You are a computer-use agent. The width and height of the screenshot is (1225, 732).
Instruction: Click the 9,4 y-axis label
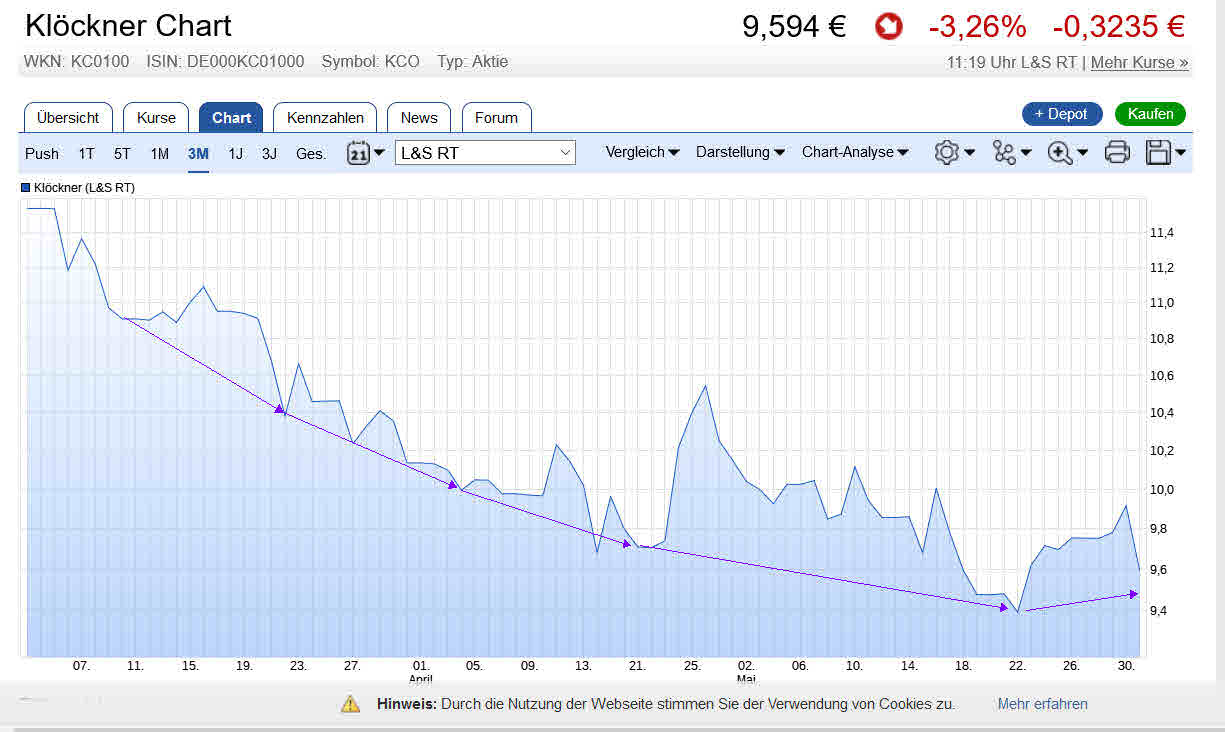[1159, 611]
